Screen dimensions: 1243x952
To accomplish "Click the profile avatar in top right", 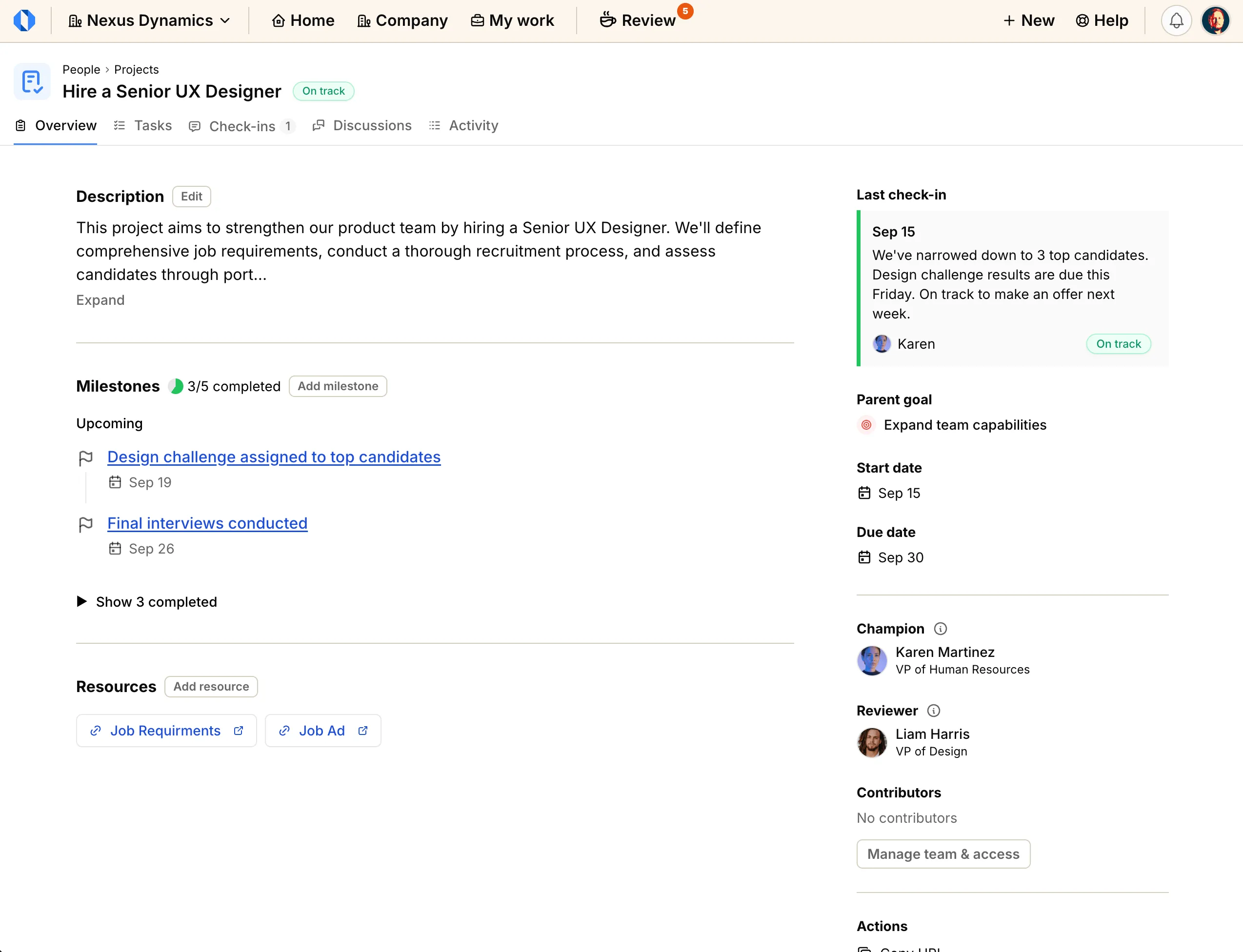I will coord(1216,20).
